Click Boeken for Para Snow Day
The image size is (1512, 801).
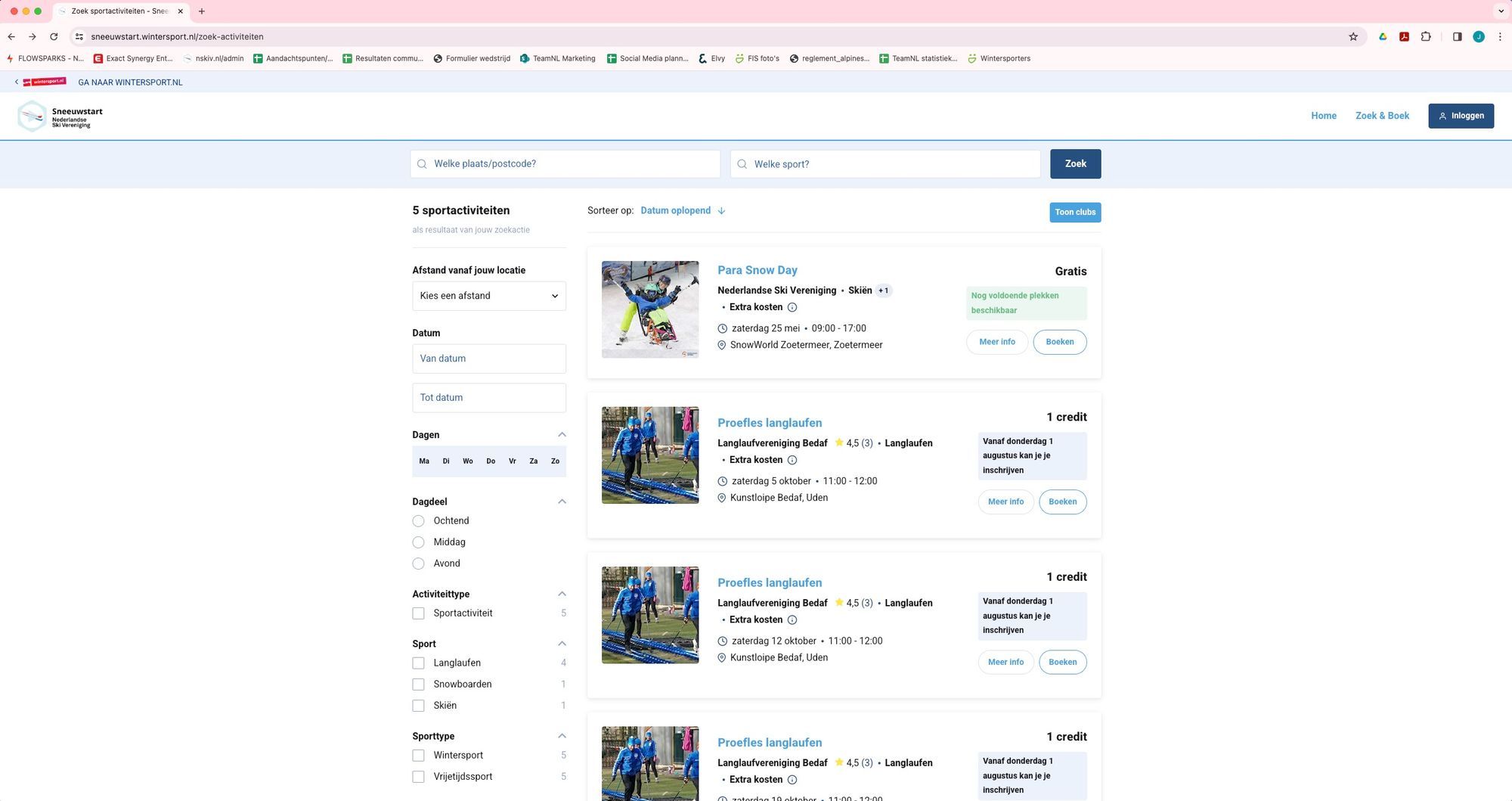click(1060, 342)
